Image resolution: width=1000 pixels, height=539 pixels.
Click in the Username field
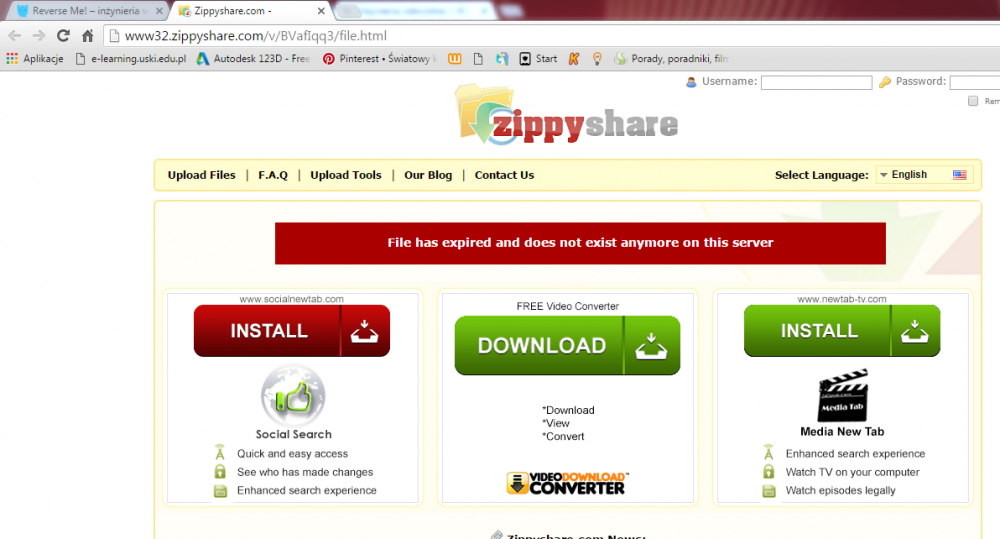point(817,83)
